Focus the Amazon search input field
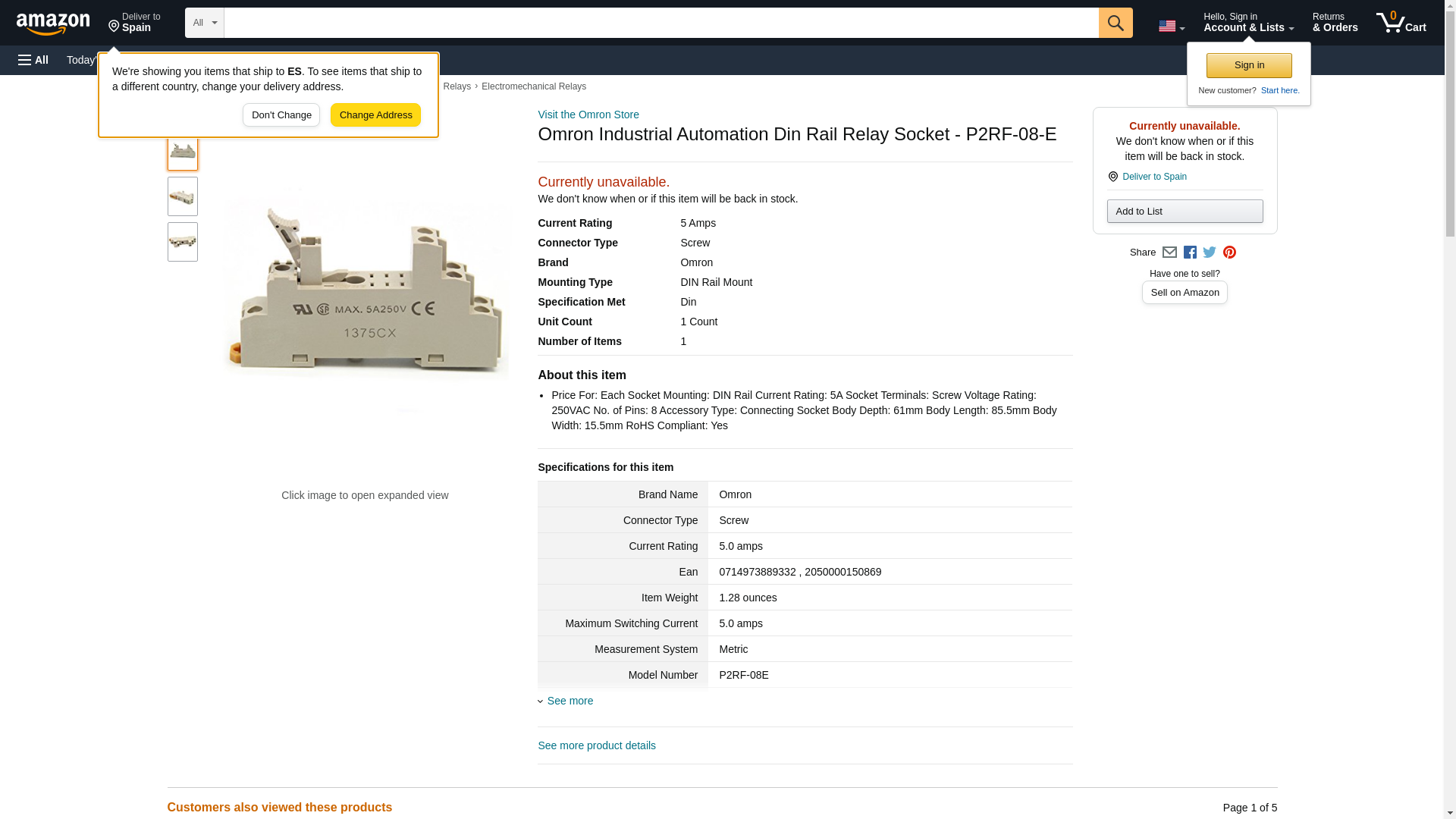 [x=660, y=23]
